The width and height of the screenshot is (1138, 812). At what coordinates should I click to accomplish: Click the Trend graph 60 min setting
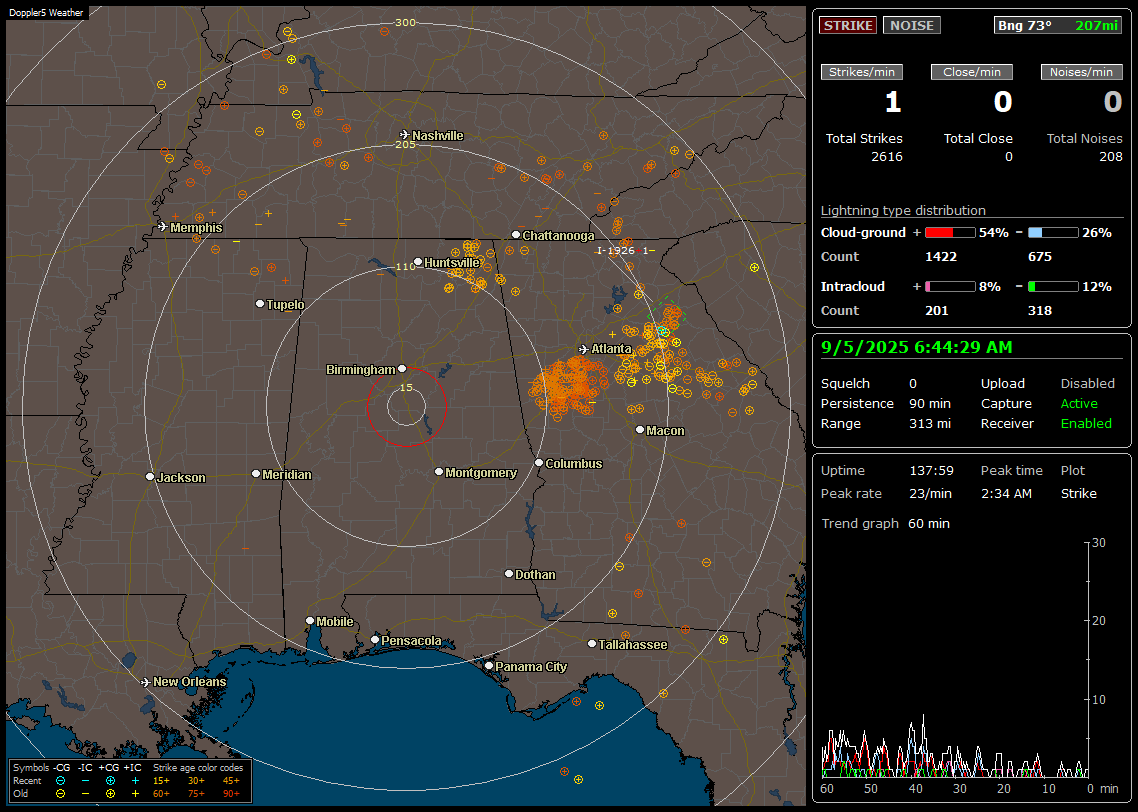pyautogui.click(x=929, y=523)
